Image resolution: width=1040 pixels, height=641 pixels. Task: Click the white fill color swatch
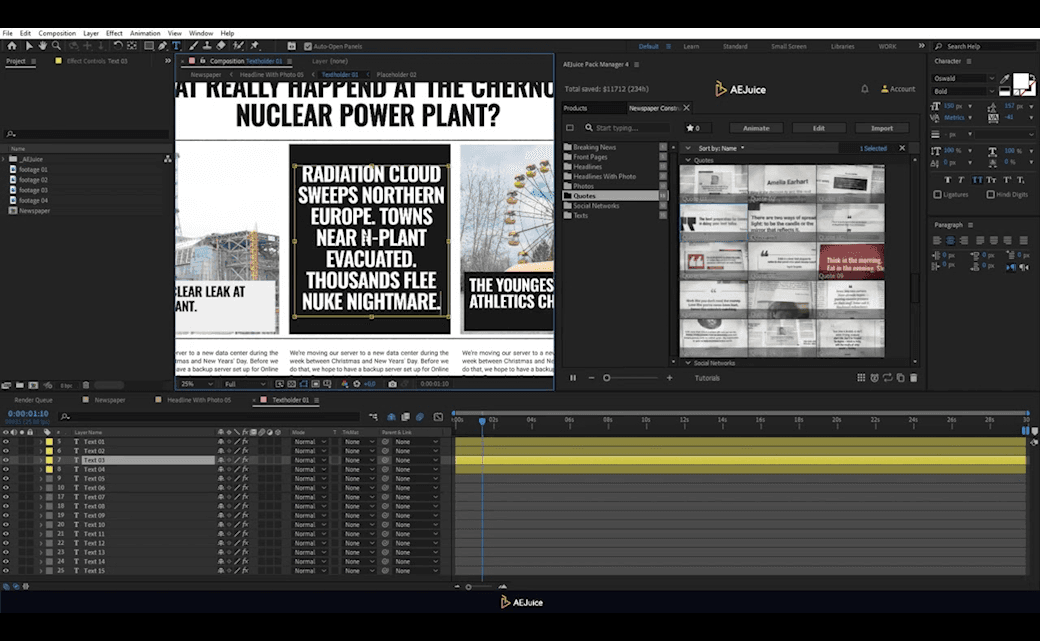[1021, 81]
